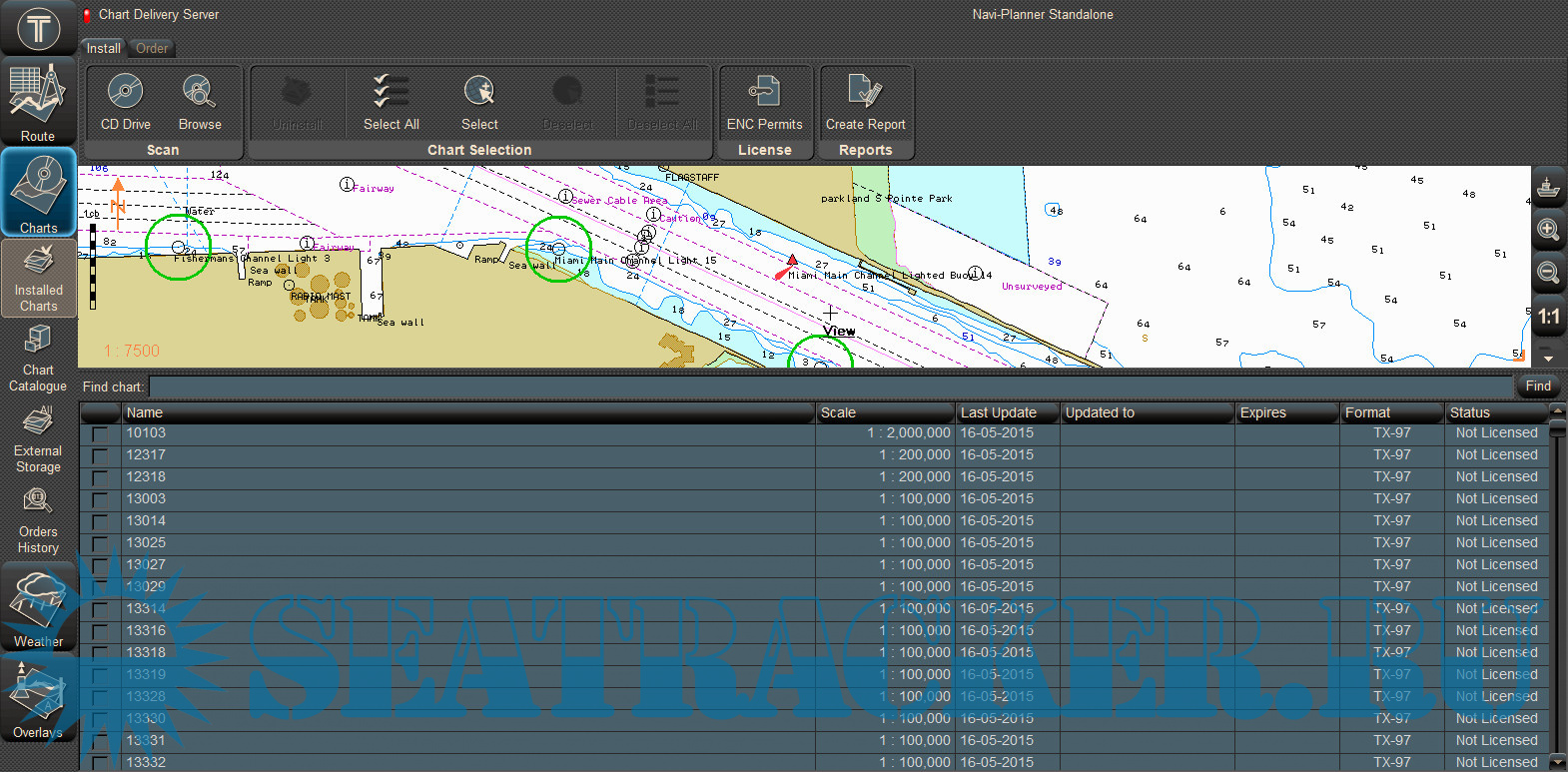Switch to the Order tab

152,48
